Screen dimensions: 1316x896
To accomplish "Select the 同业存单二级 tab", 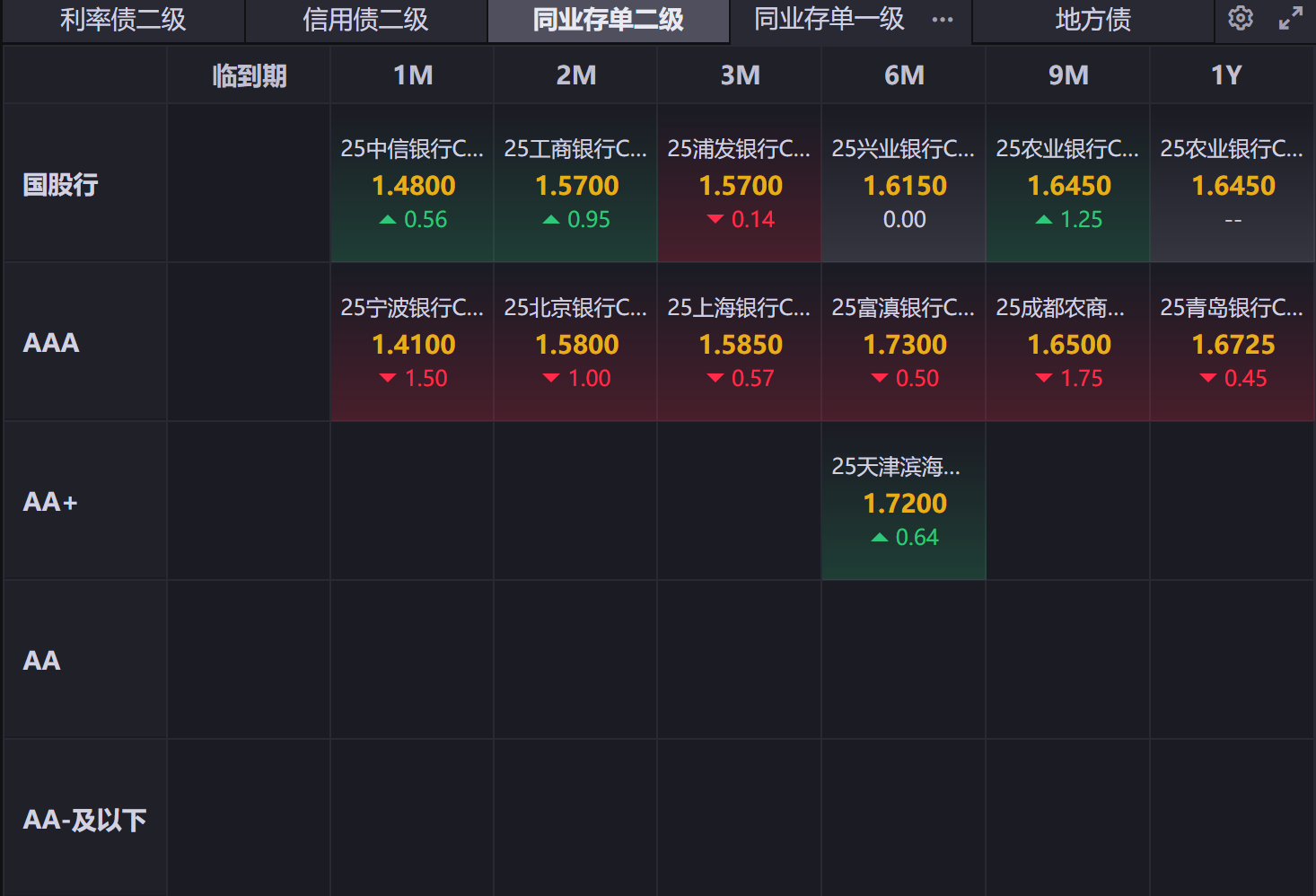I will 609,20.
